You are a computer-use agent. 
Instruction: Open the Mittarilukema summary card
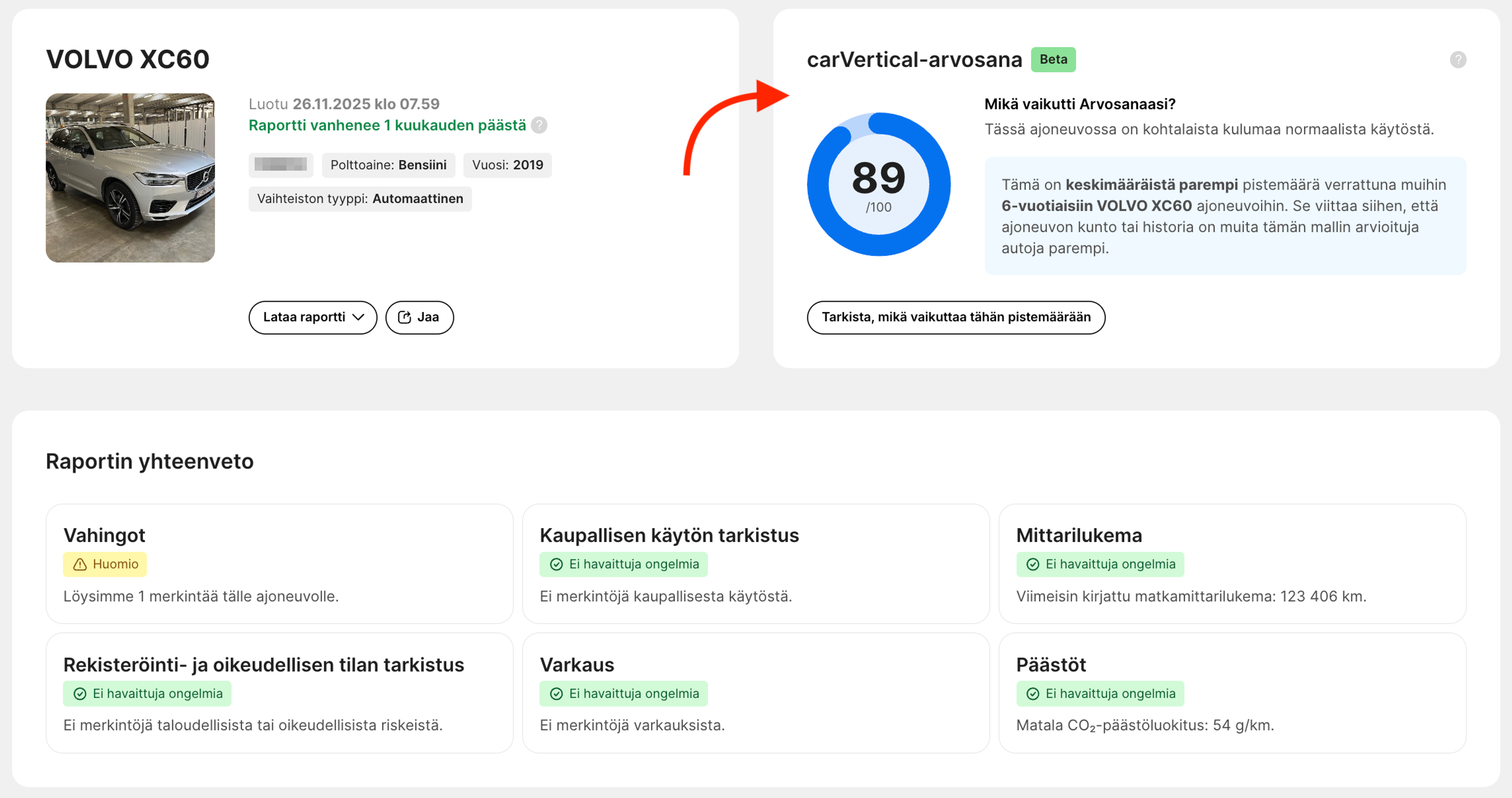[x=1232, y=563]
